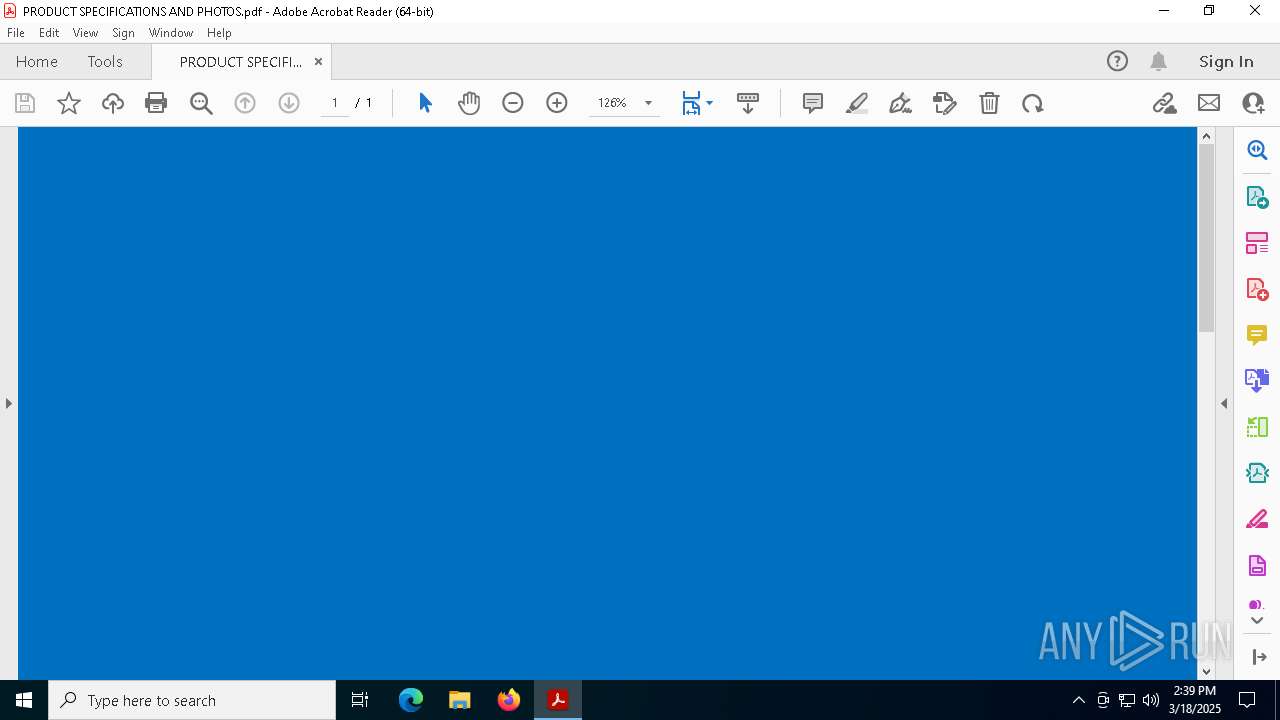1280x720 pixels.
Task: Click the page number field
Action: tap(335, 103)
